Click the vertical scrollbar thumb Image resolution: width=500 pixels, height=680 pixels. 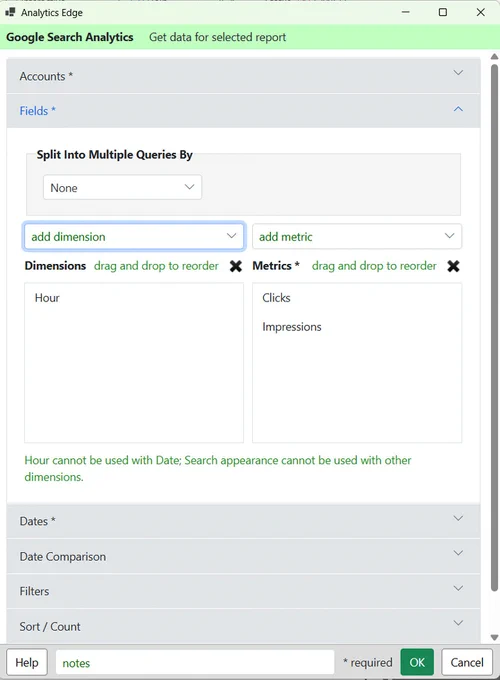click(494, 327)
